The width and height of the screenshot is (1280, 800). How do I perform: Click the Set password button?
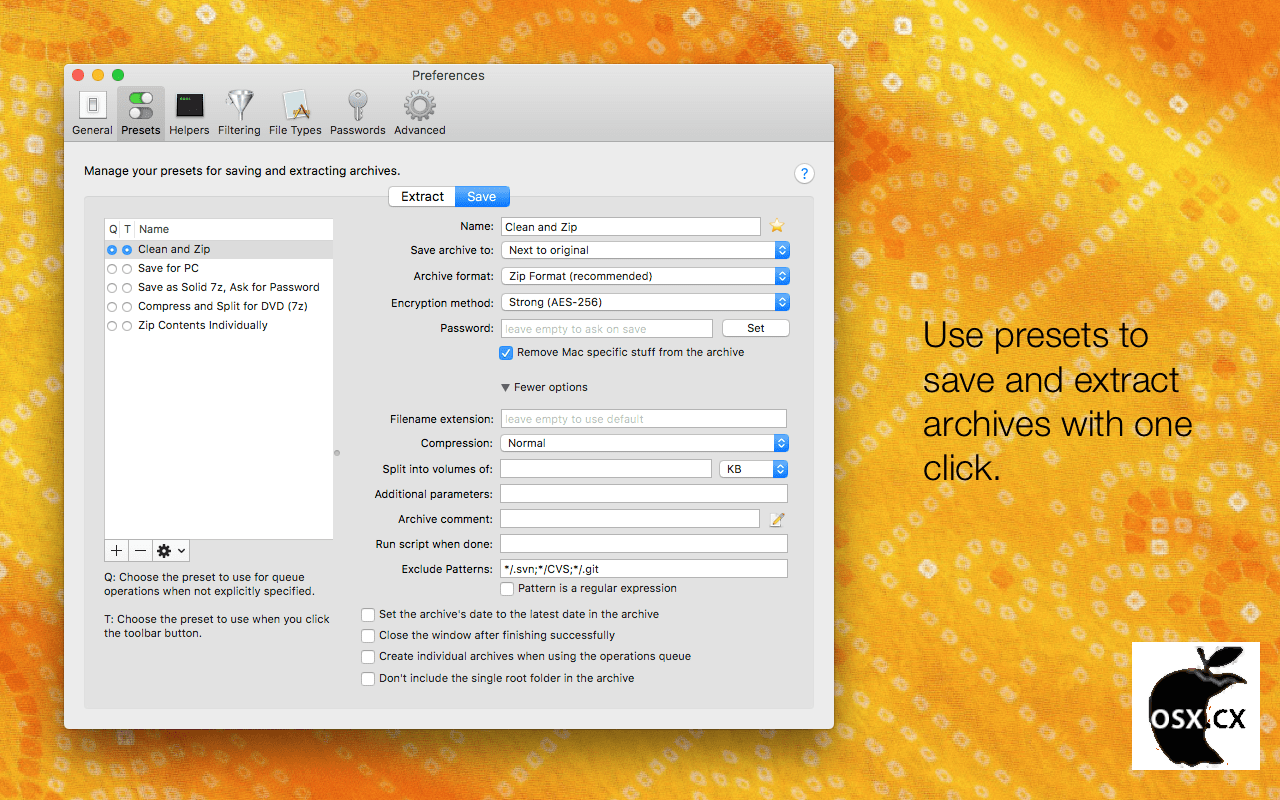click(x=755, y=328)
